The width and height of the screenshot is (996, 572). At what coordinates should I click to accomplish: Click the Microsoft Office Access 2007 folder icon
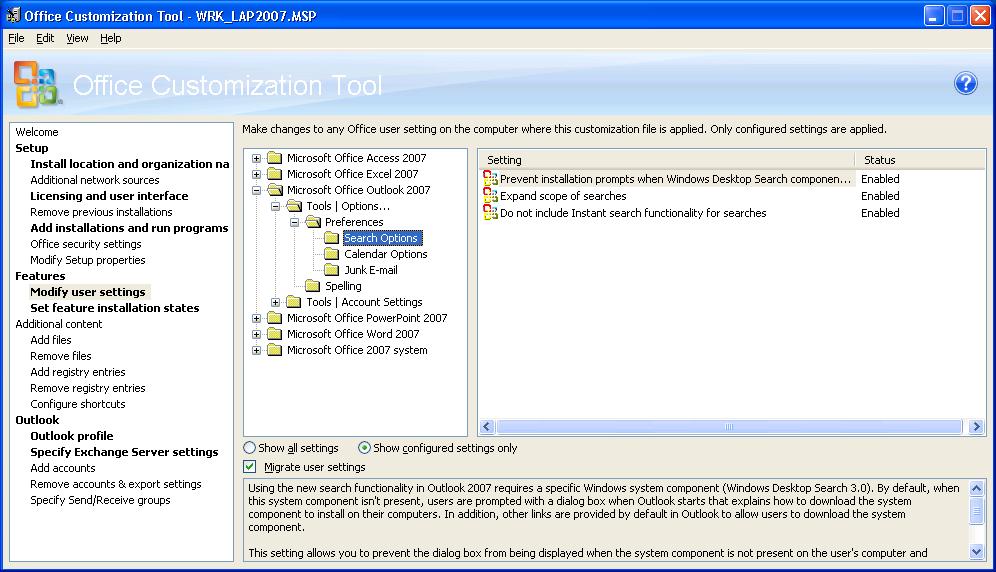(274, 158)
